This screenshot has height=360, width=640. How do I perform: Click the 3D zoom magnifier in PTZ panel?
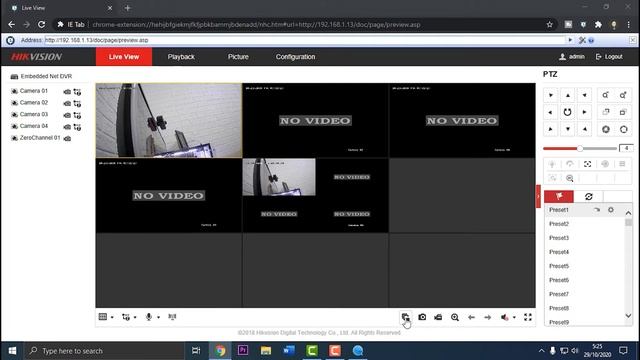(570, 178)
